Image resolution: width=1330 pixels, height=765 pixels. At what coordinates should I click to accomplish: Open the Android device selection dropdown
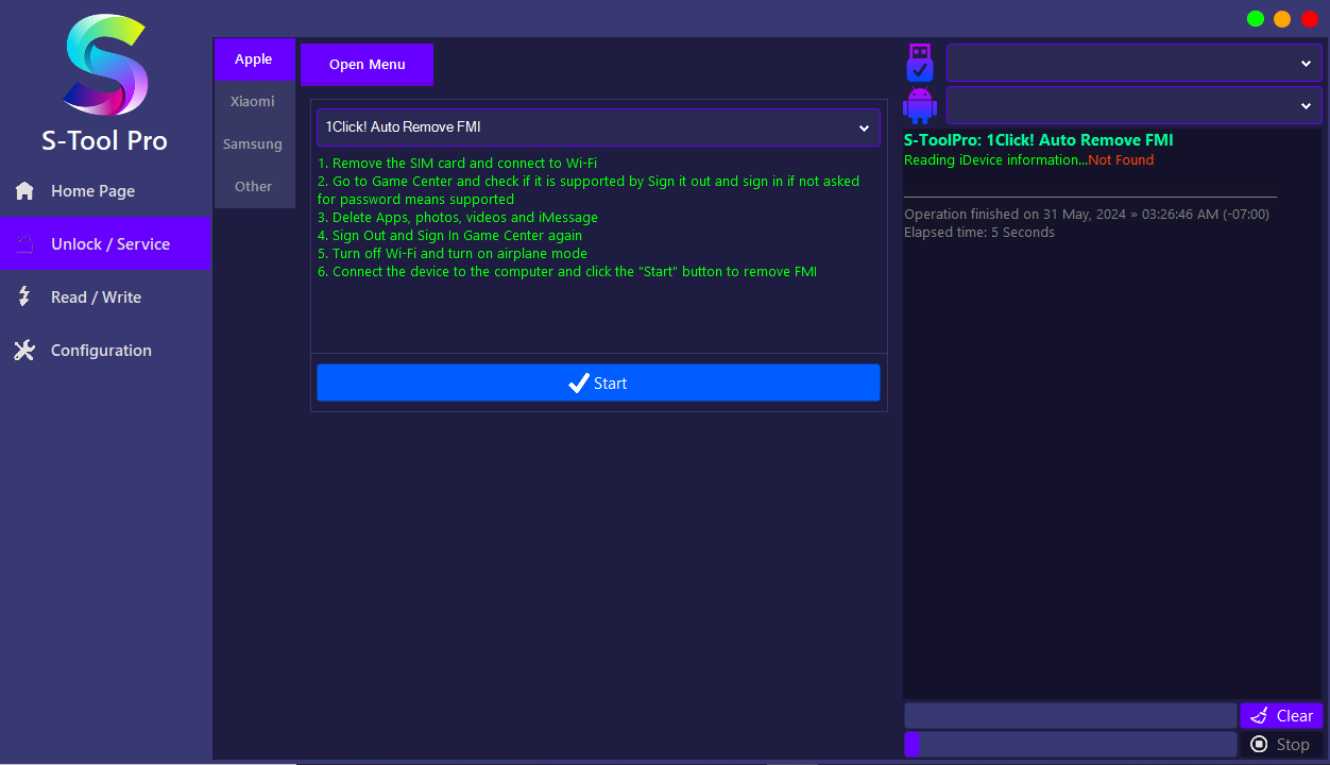pyautogui.click(x=1134, y=105)
